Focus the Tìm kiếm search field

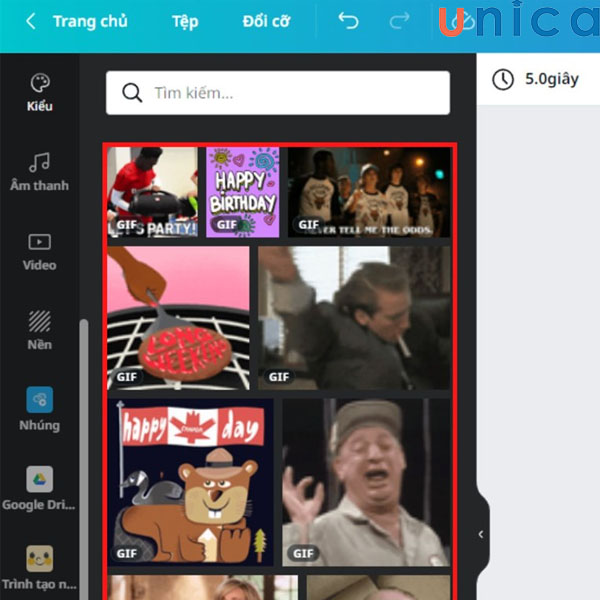(278, 93)
